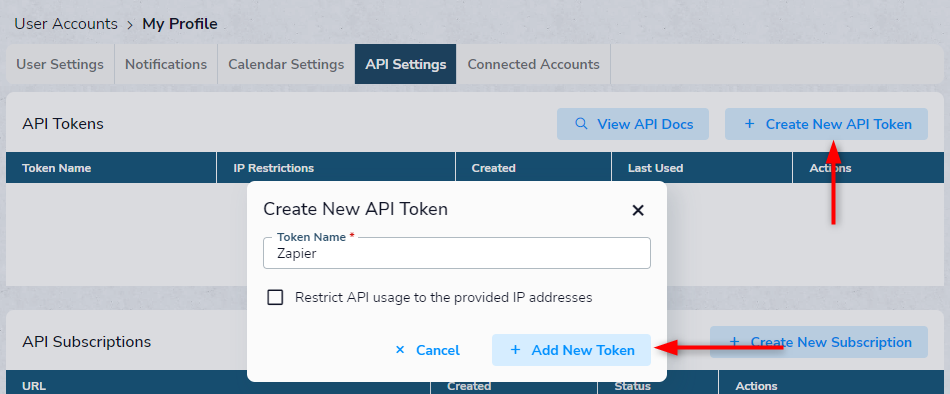Screen dimensions: 950x394
Task: Click the API Tokens section heading
Action: [63, 124]
